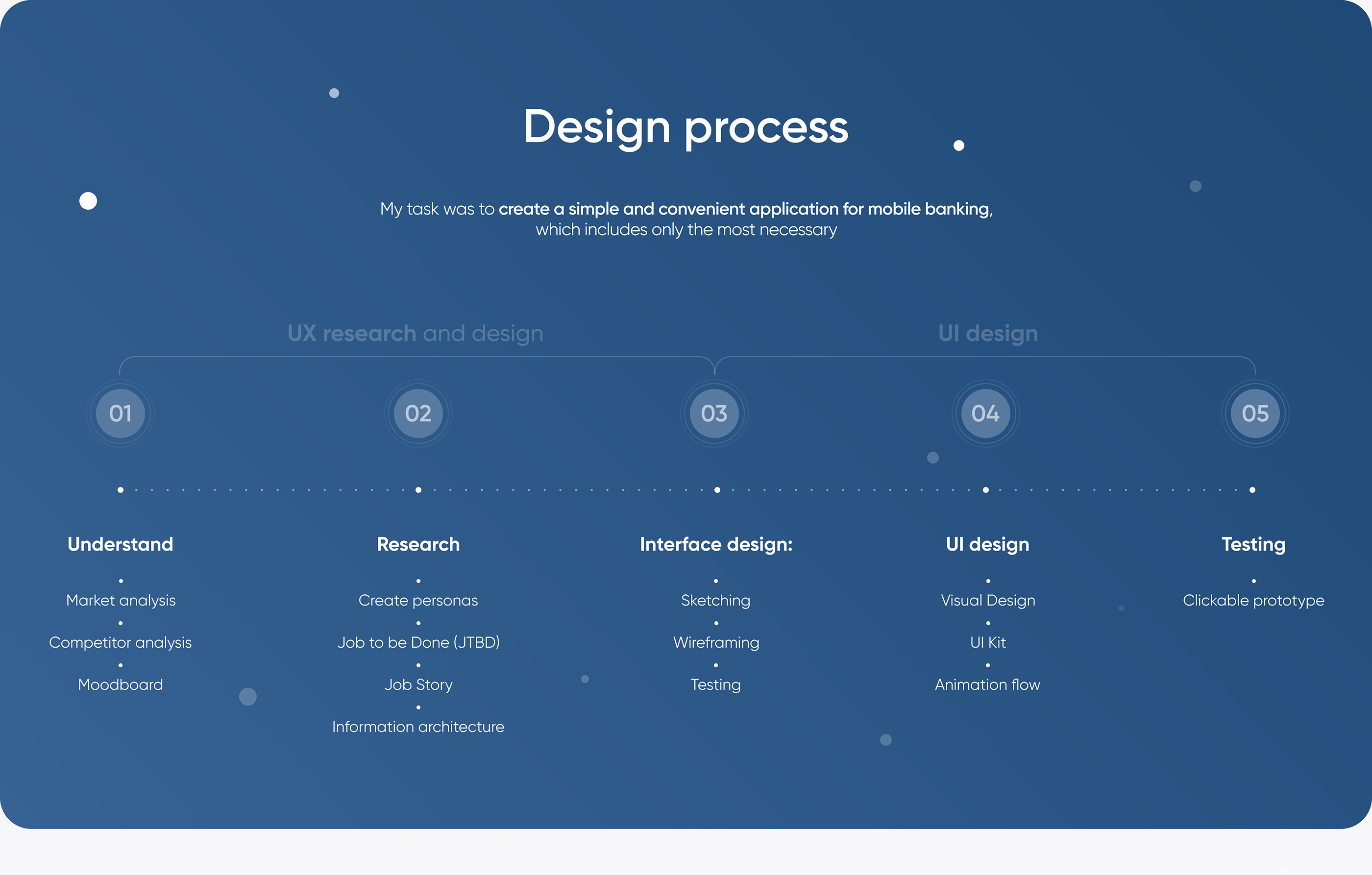Click the faded UI design section label

[x=987, y=333]
